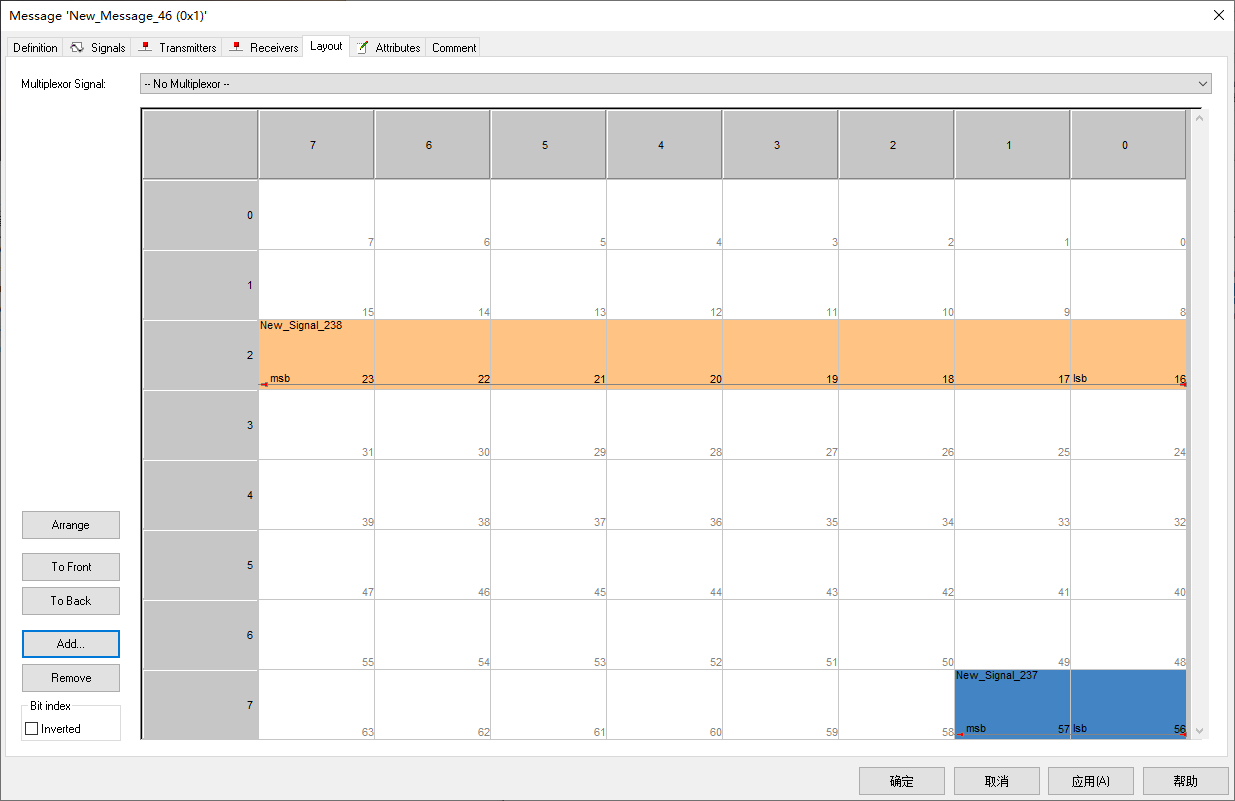Click the layout scrollbar down arrow
1235x801 pixels.
click(x=1200, y=731)
